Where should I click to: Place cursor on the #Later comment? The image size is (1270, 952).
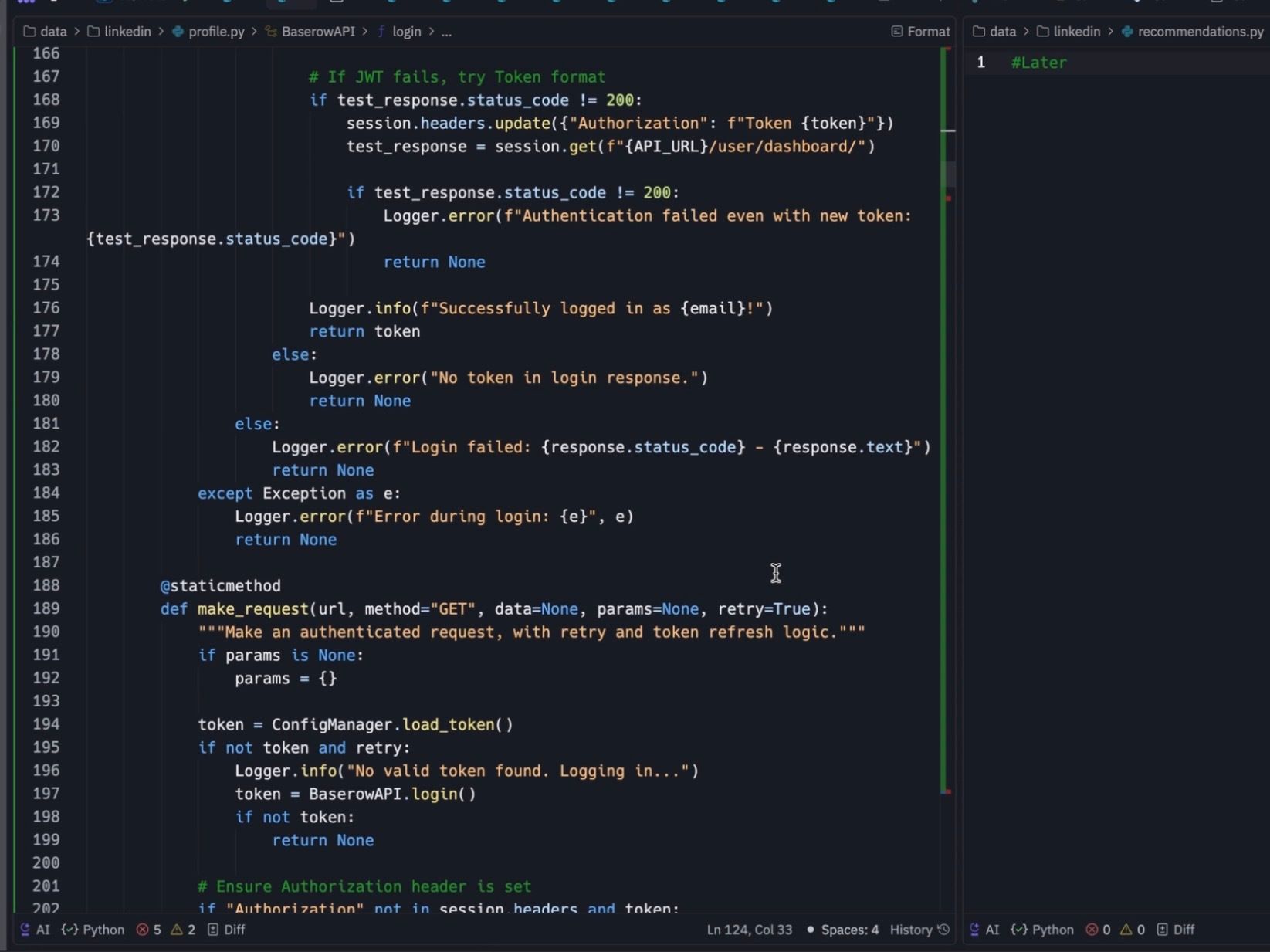point(1038,63)
